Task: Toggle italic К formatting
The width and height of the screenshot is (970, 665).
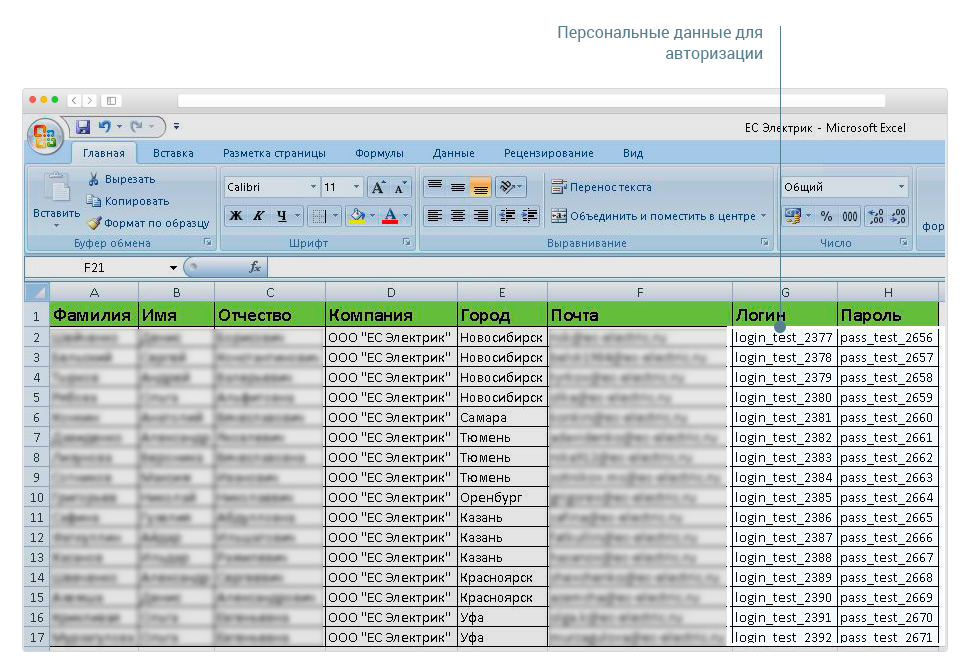Action: (x=259, y=216)
